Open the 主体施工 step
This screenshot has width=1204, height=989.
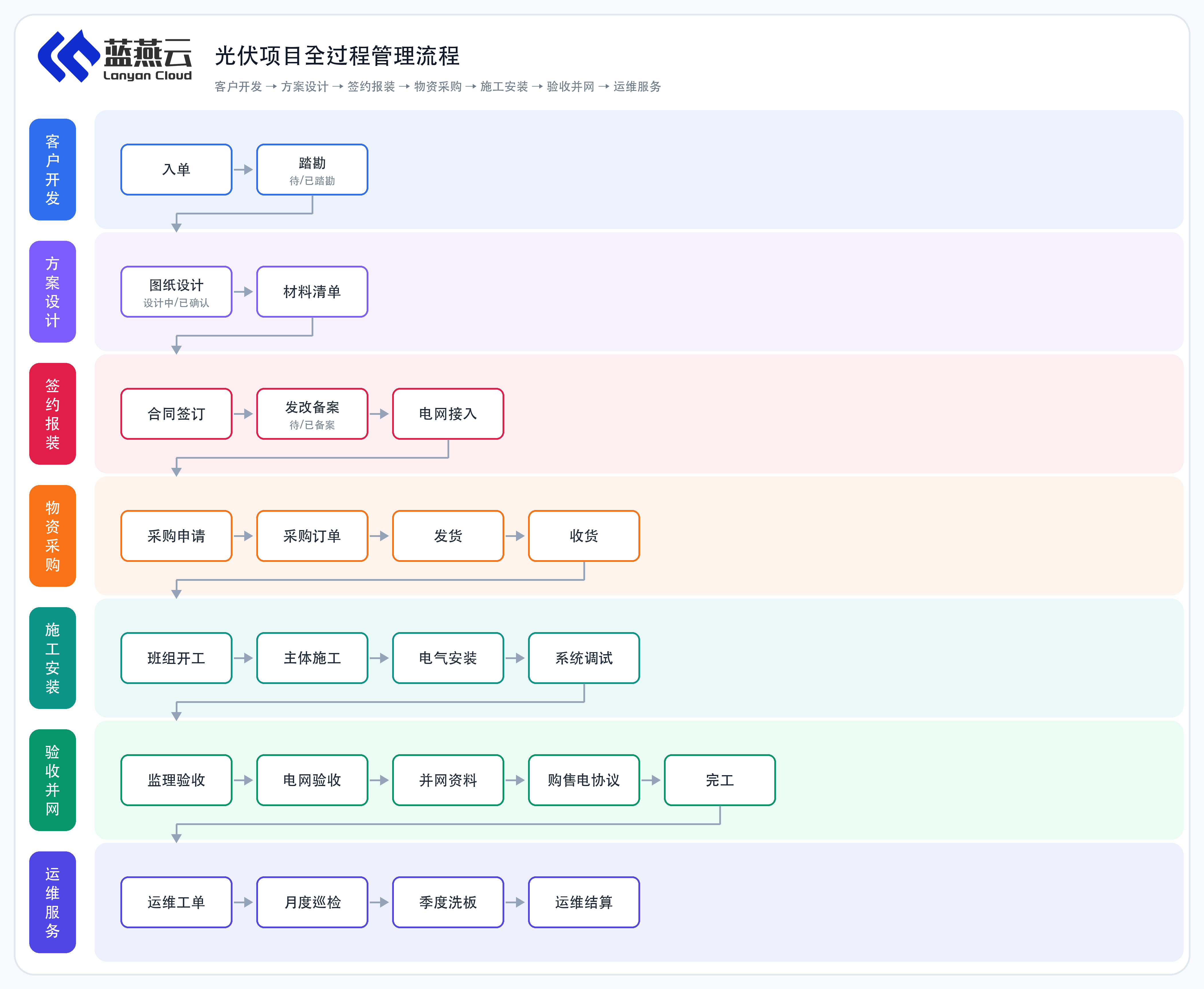[x=312, y=658]
